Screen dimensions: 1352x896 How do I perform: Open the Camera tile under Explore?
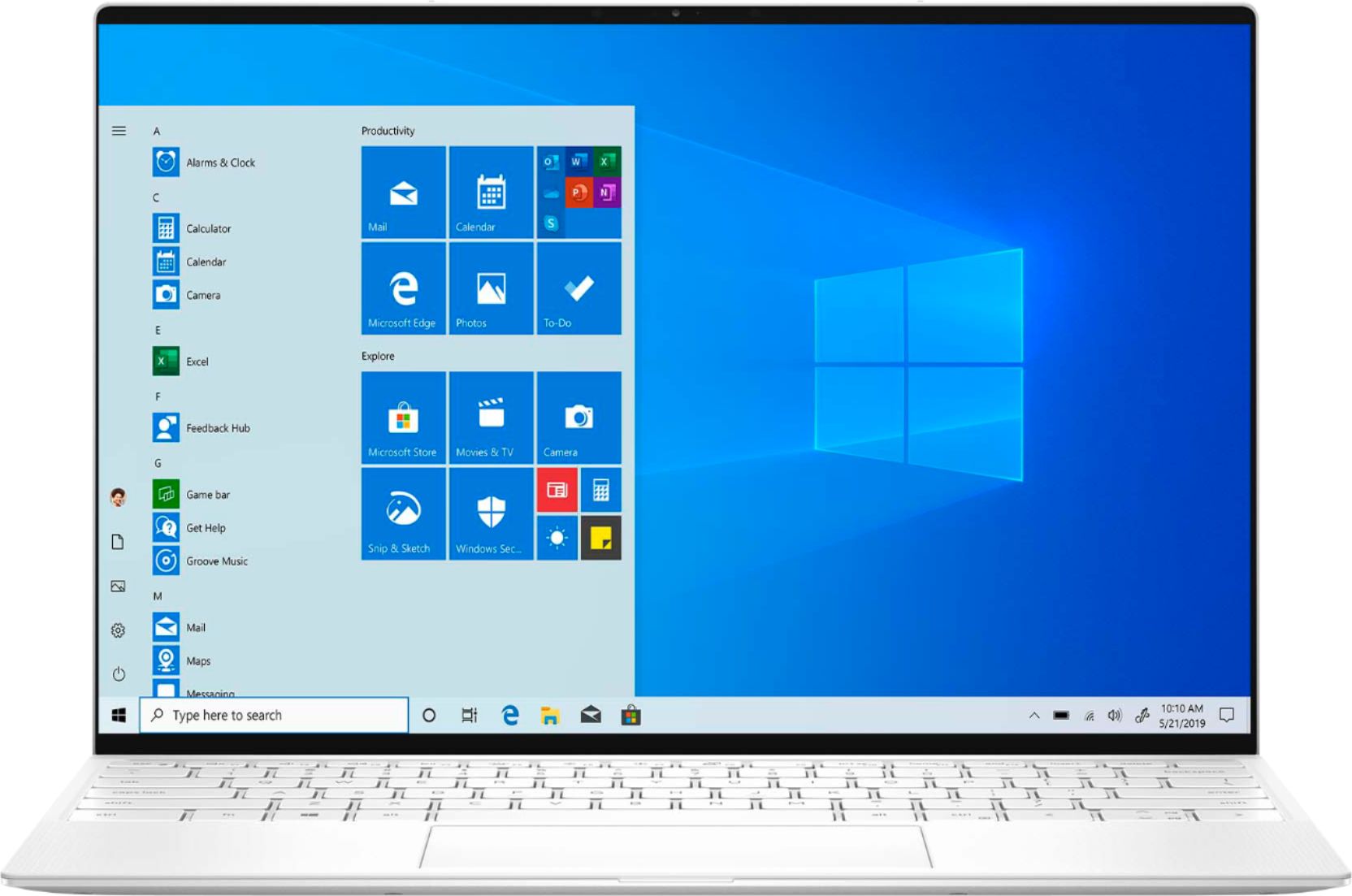579,418
